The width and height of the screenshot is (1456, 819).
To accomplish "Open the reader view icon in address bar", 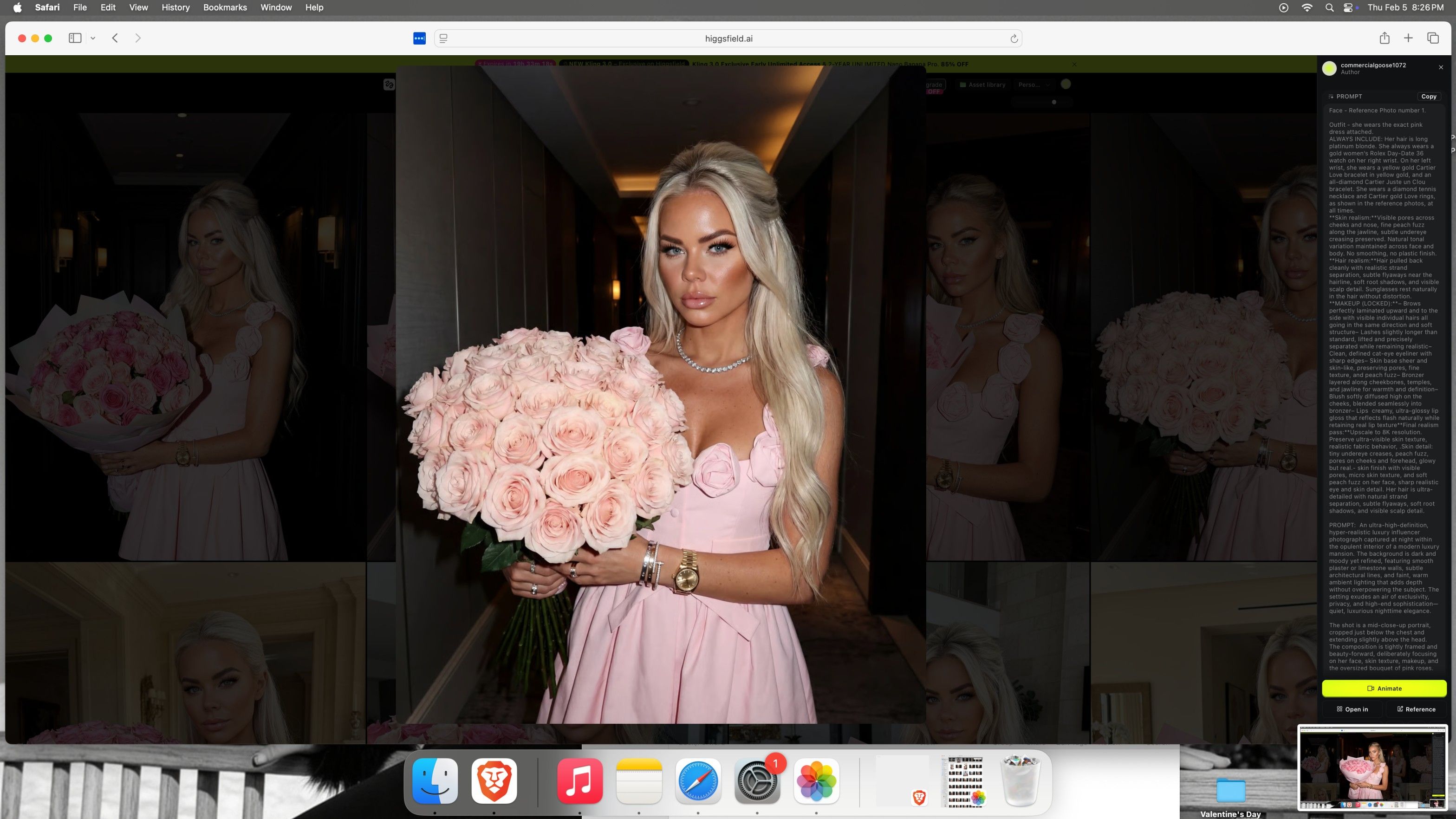I will pyautogui.click(x=444, y=39).
